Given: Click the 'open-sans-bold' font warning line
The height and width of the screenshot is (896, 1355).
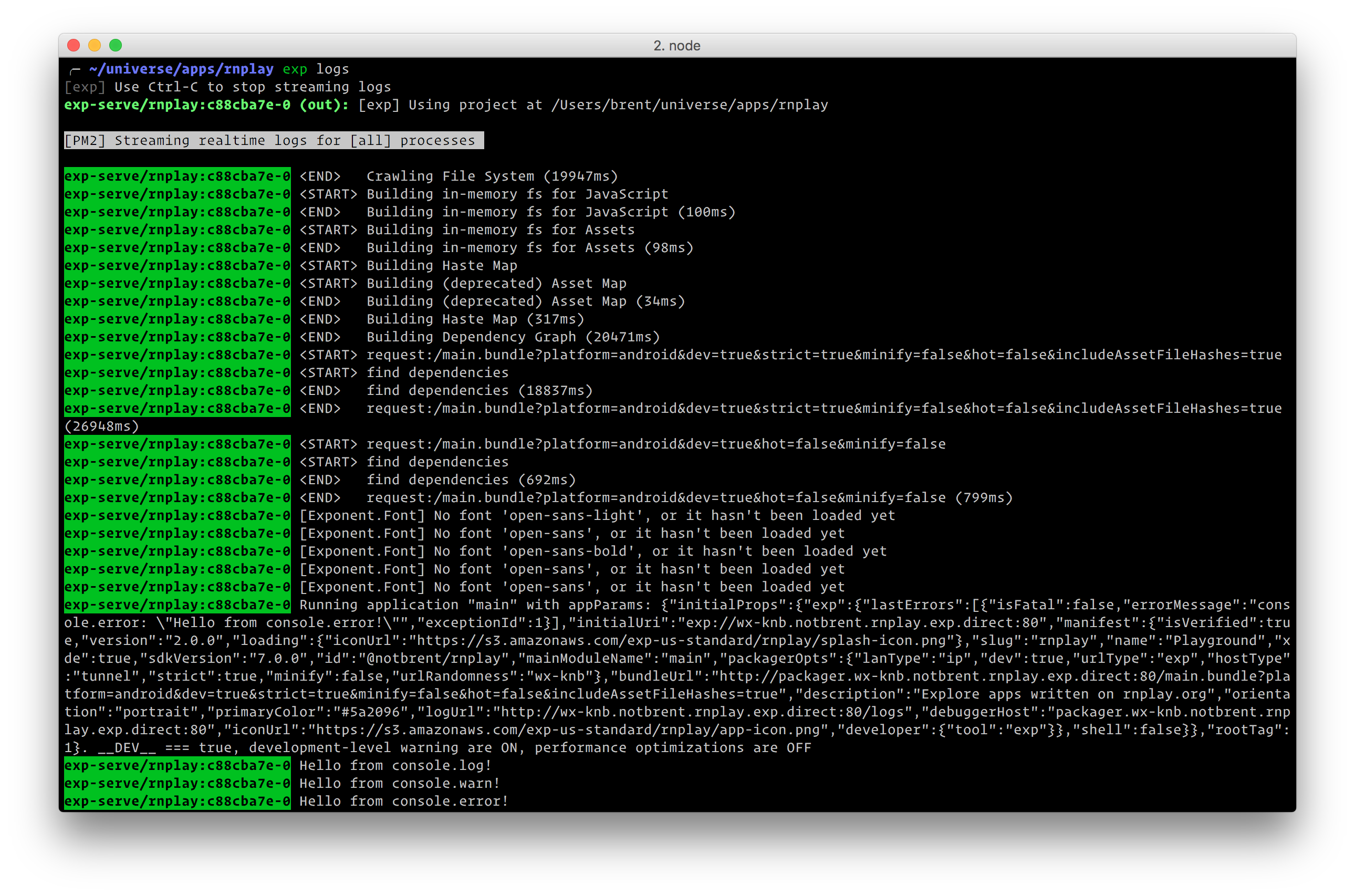Looking at the screenshot, I should (593, 551).
